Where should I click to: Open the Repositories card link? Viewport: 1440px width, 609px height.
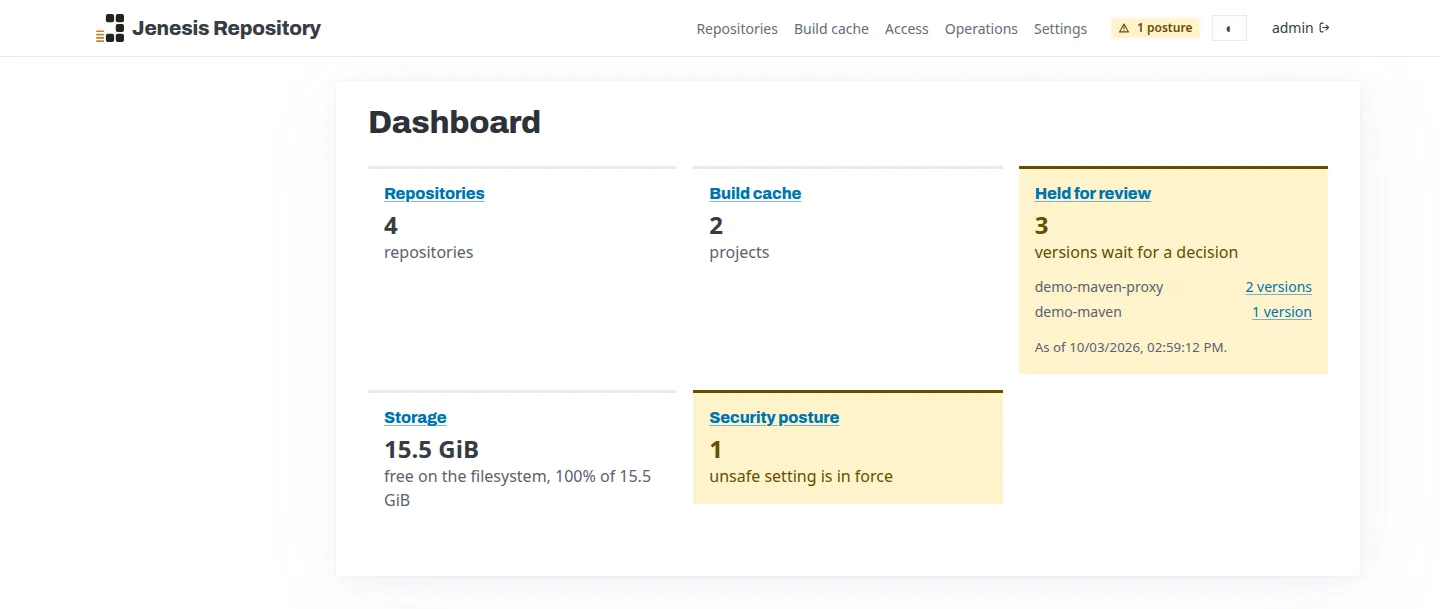tap(434, 193)
